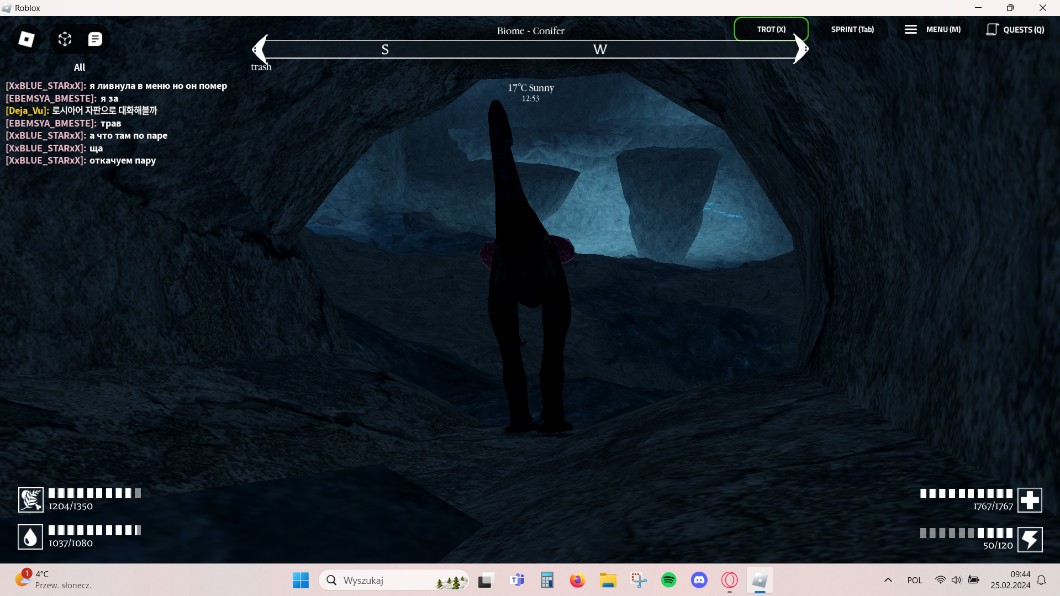Select the All chat channel tab
This screenshot has height=596, width=1060.
(79, 68)
